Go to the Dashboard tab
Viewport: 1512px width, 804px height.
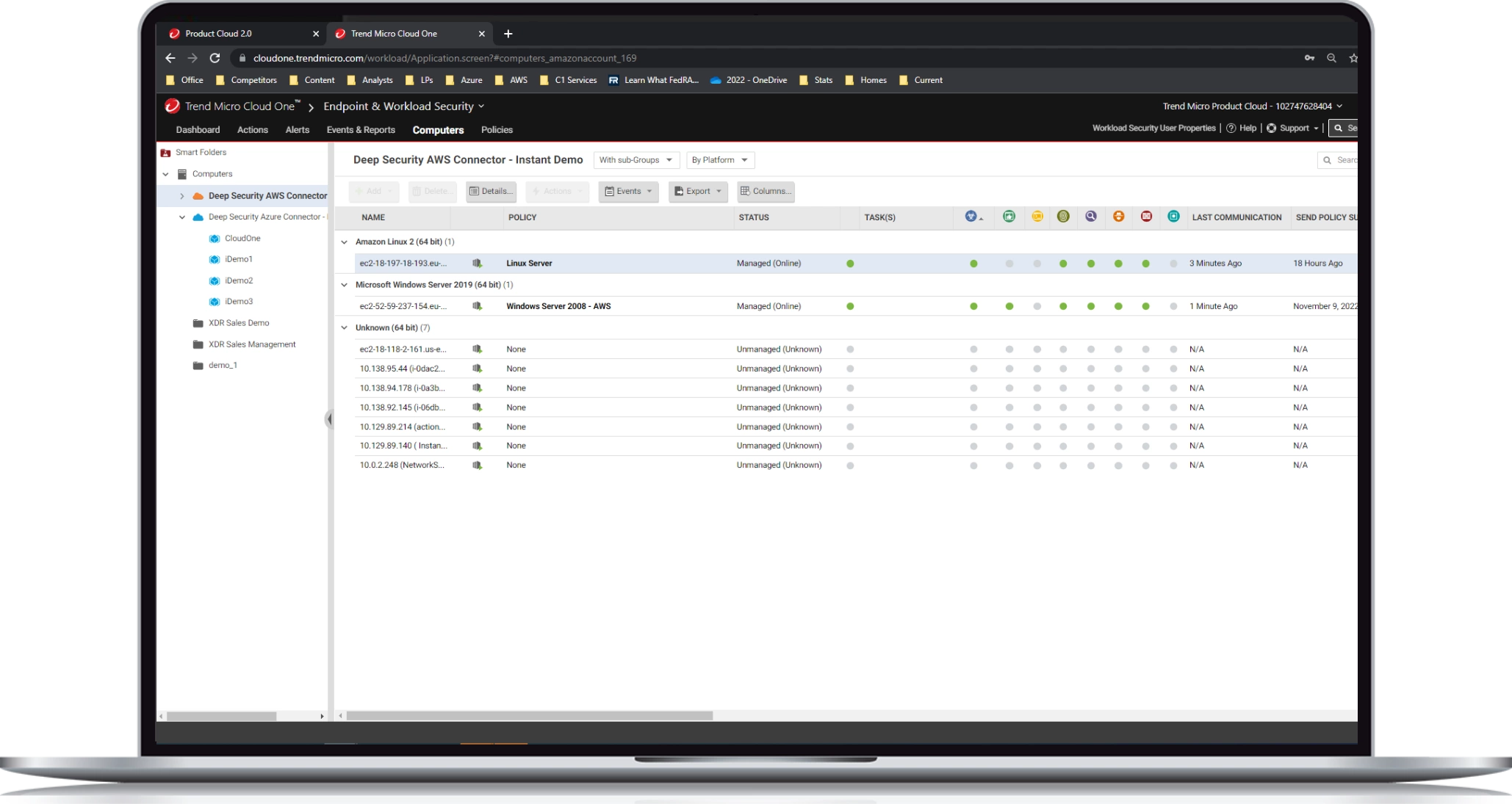[x=198, y=130]
